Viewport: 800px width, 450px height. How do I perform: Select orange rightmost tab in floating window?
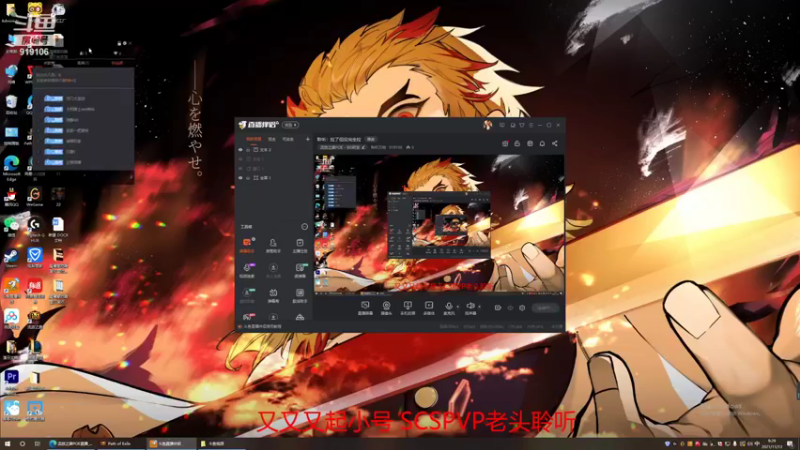117,63
